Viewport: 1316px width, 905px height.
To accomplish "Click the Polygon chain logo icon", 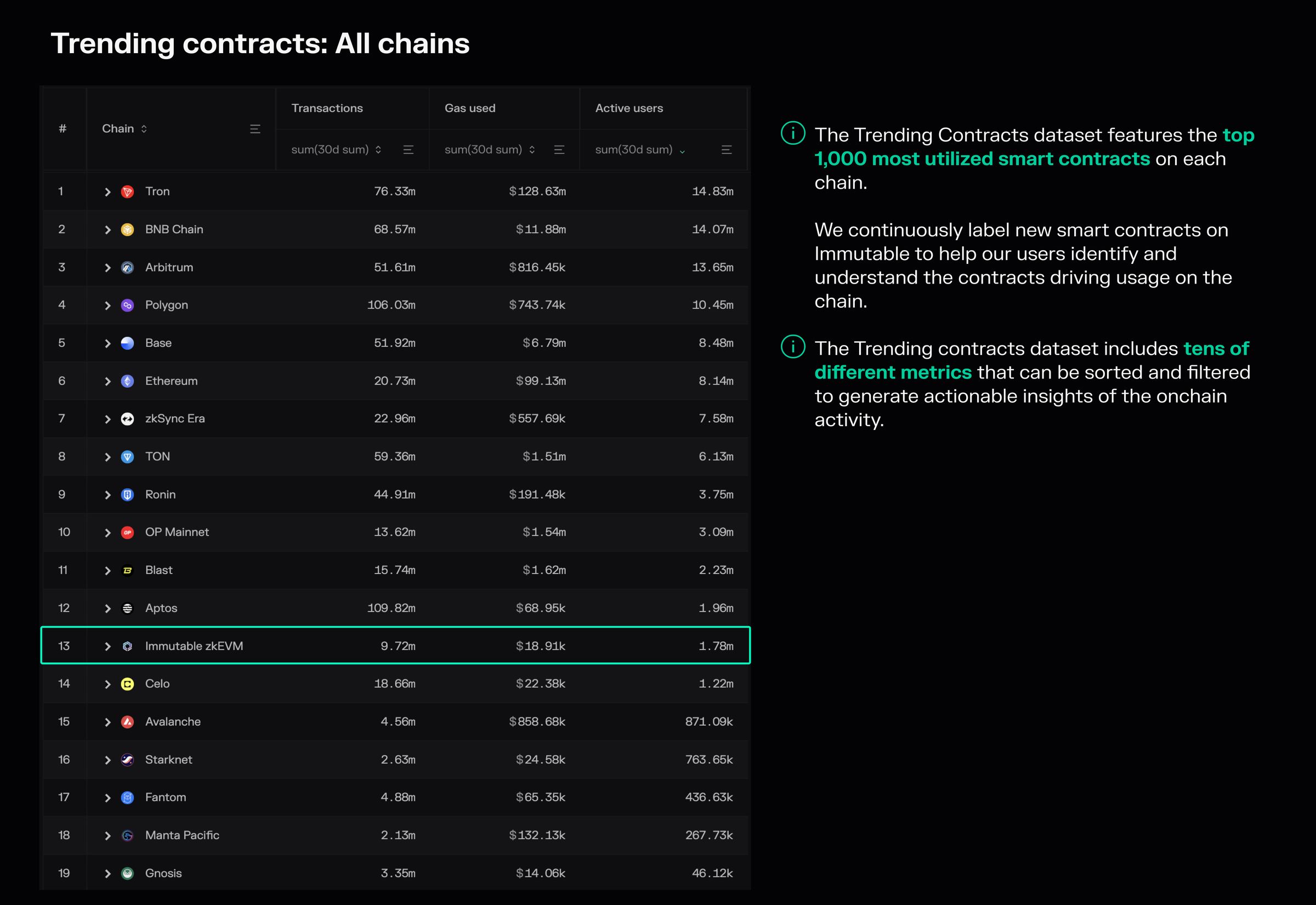I will 128,306.
